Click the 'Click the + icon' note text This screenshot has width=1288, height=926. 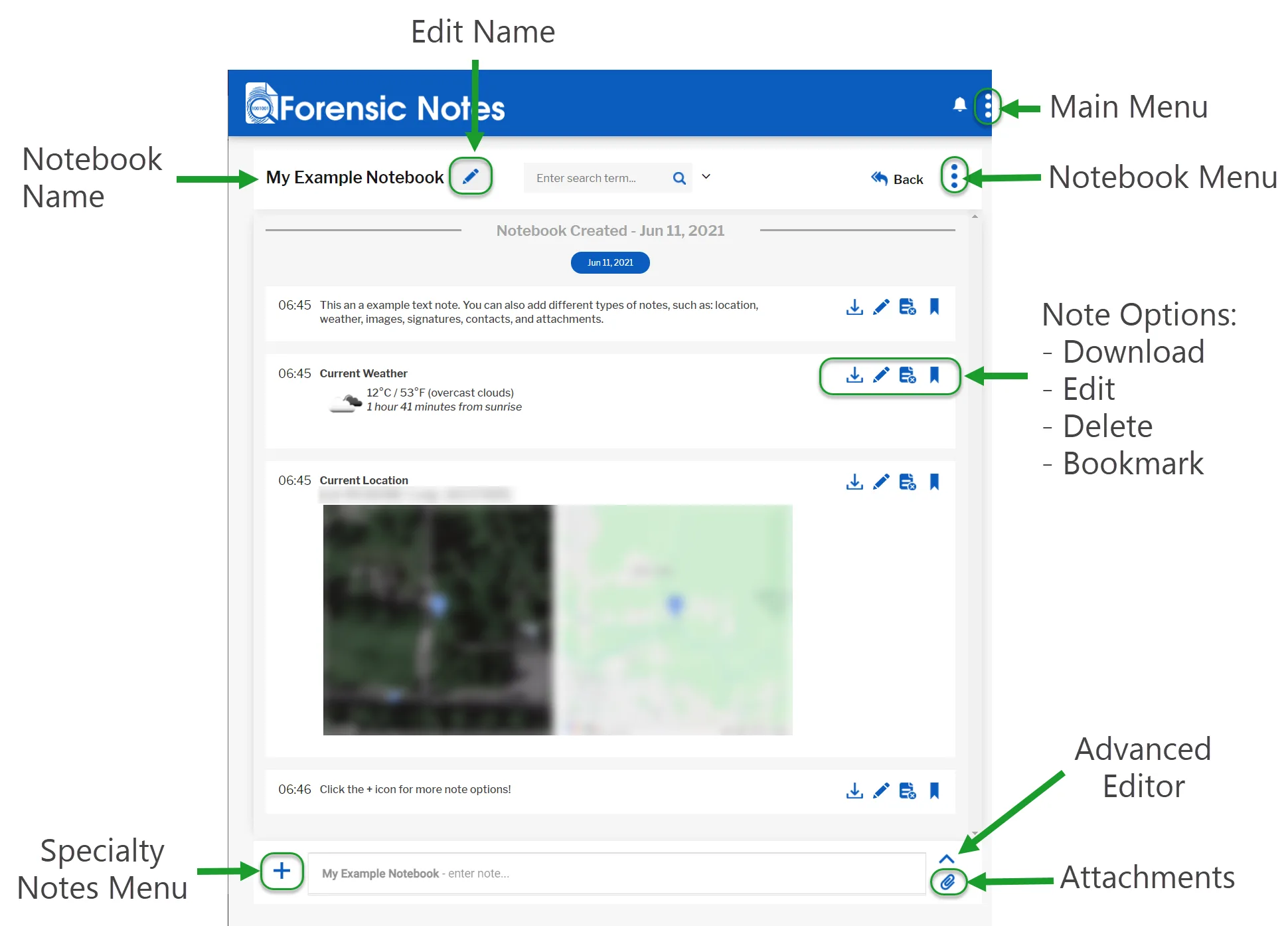415,789
